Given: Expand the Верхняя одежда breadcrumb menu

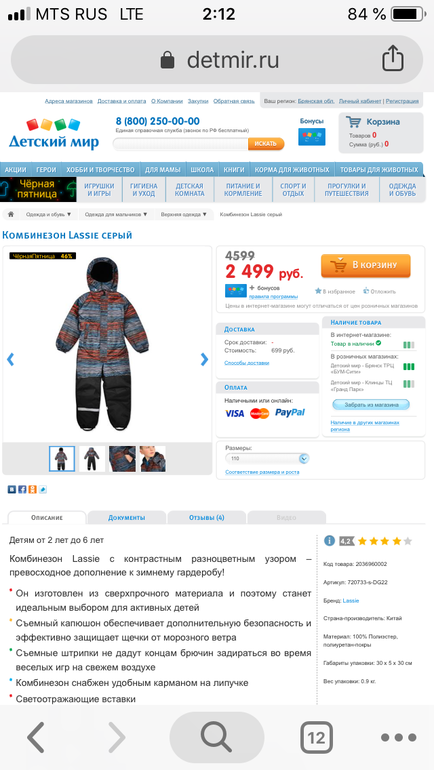Looking at the screenshot, I should [185, 214].
